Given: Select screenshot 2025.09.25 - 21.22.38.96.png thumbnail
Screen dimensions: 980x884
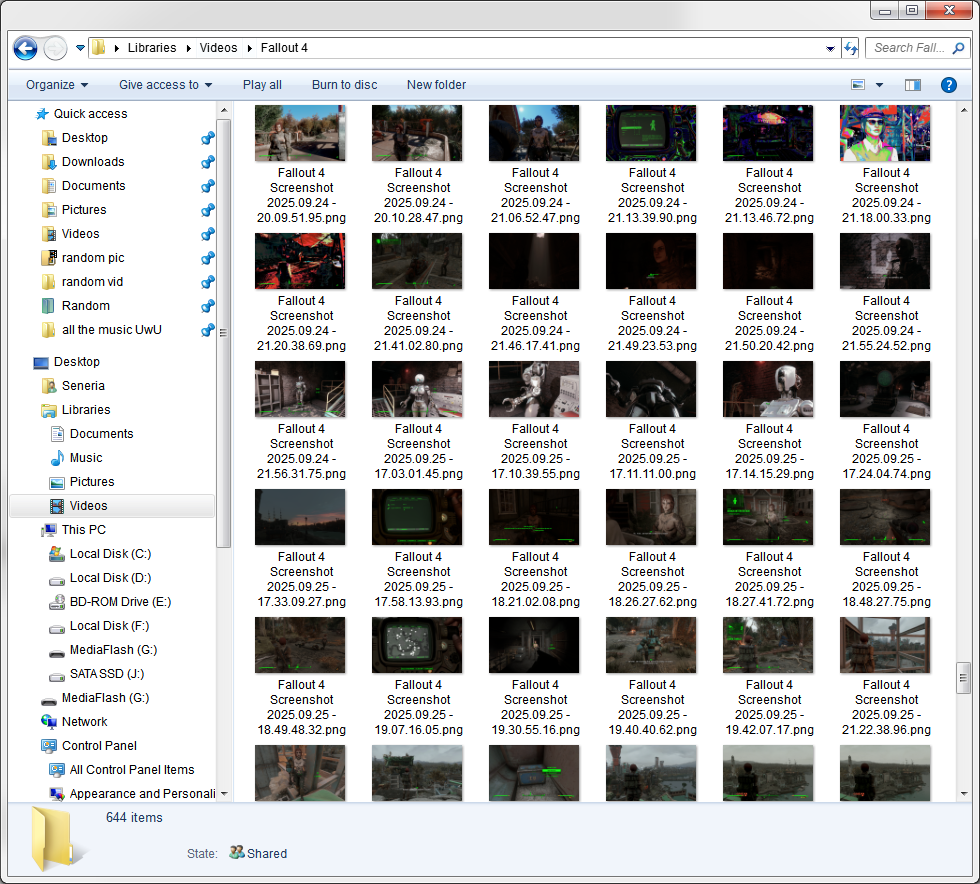Looking at the screenshot, I should click(885, 645).
